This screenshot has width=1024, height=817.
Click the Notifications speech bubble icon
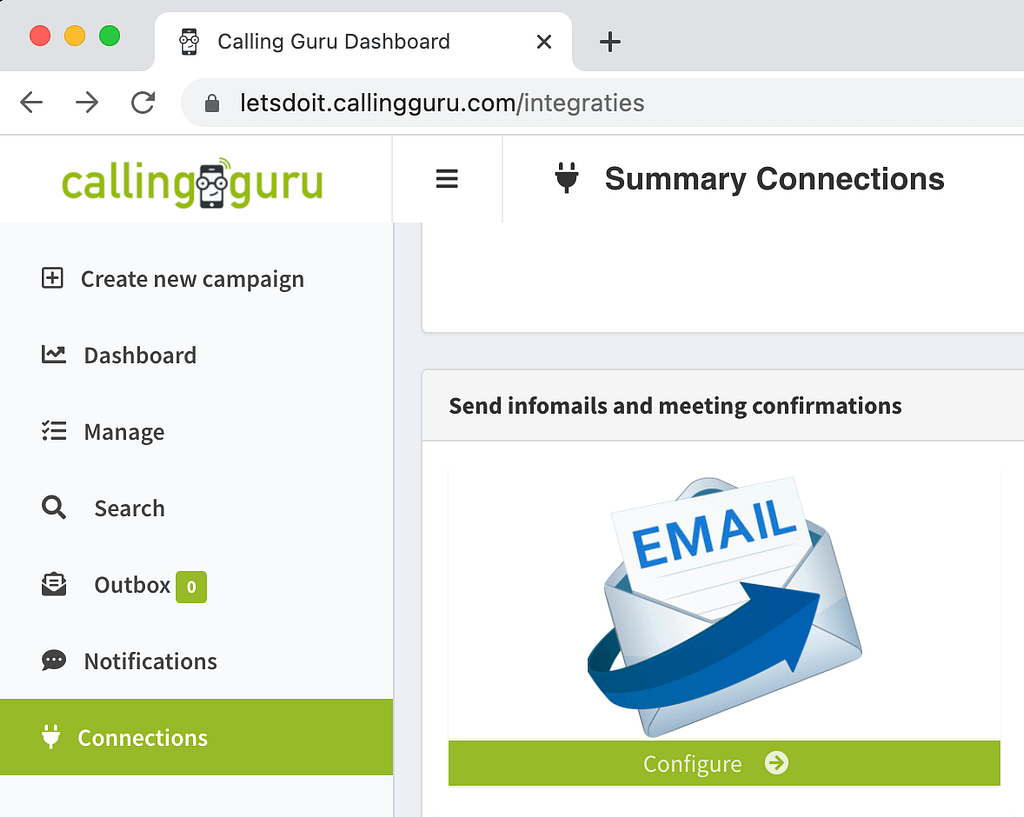point(54,660)
